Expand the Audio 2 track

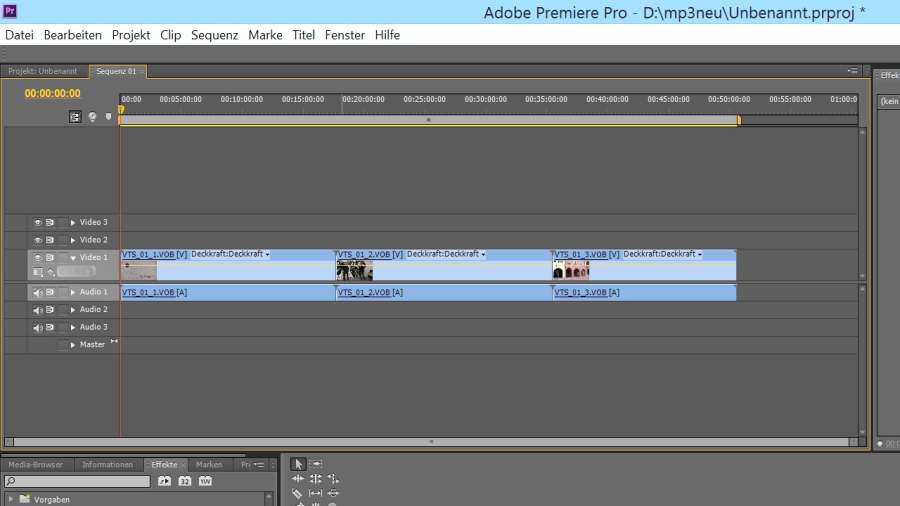click(73, 310)
